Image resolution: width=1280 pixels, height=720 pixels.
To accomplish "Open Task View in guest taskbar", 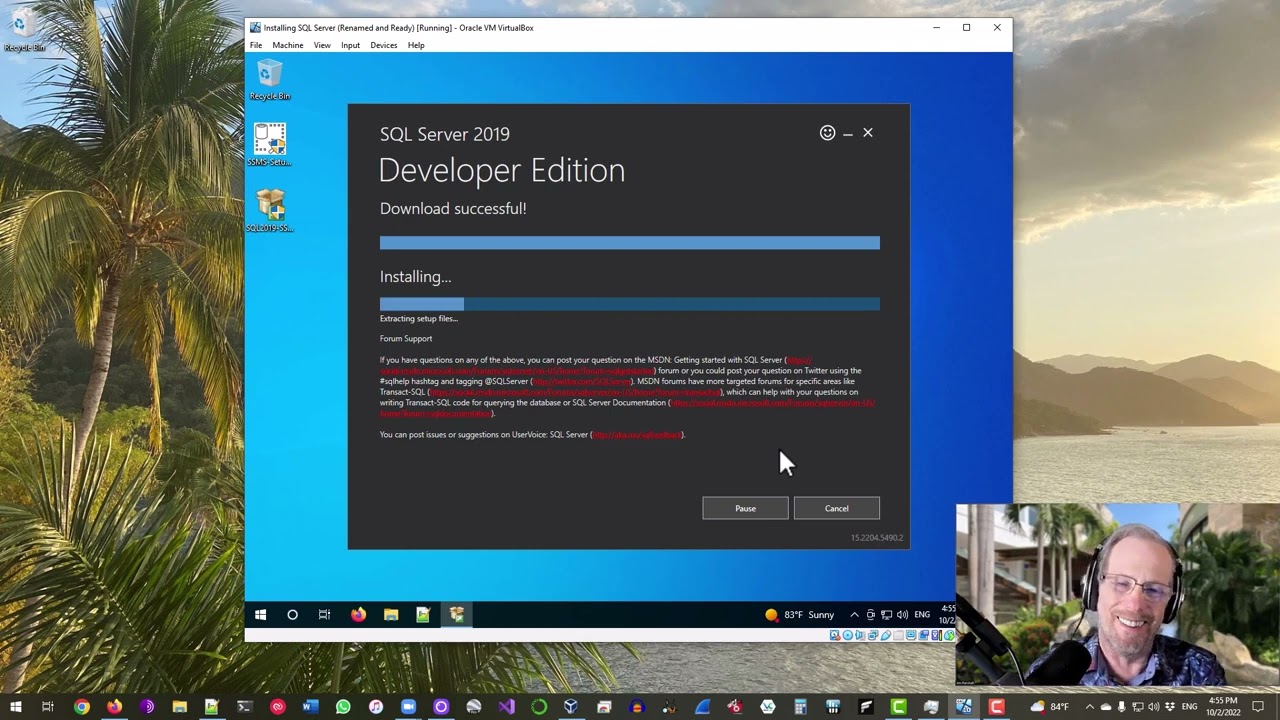I will [x=324, y=615].
